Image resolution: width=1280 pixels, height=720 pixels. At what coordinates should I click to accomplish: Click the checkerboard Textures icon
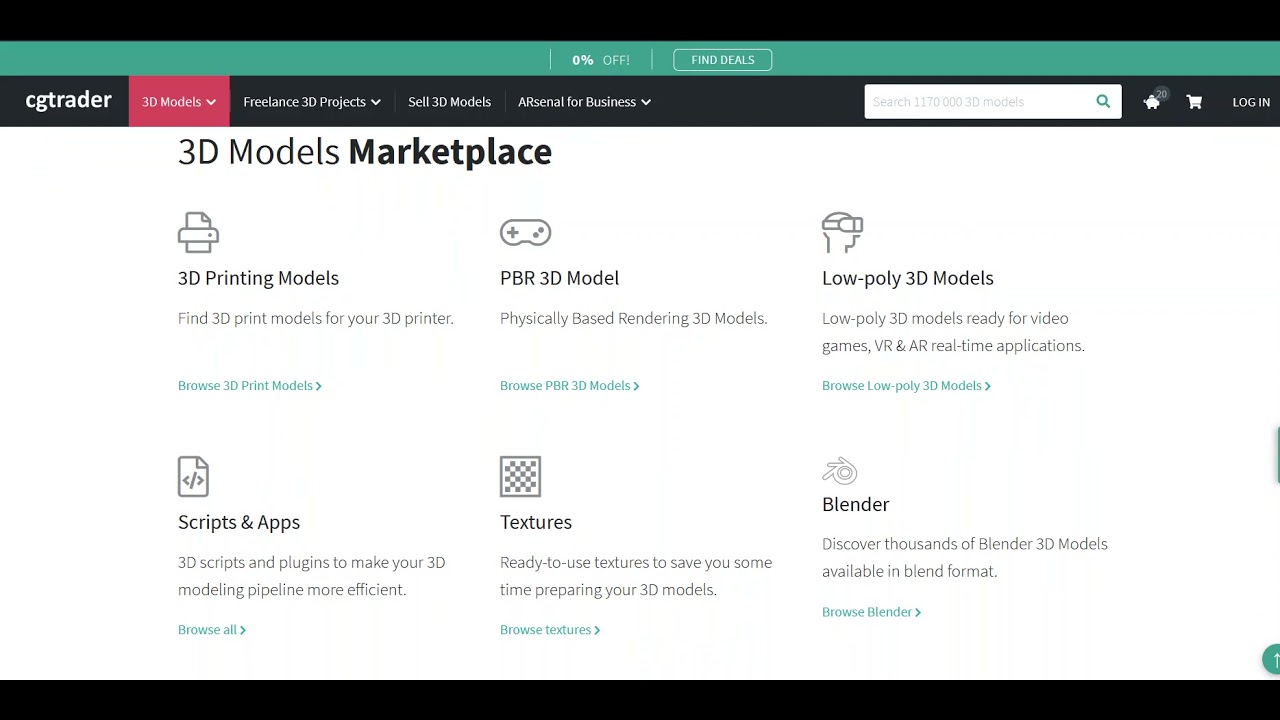point(520,476)
